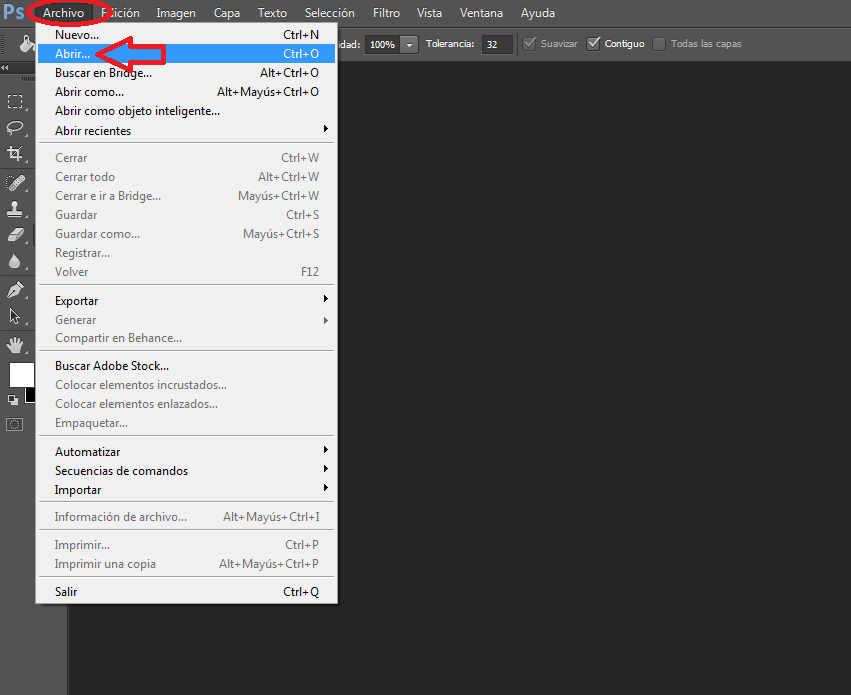This screenshot has width=851, height=695.
Task: Open the Filtro menu
Action: (x=386, y=12)
